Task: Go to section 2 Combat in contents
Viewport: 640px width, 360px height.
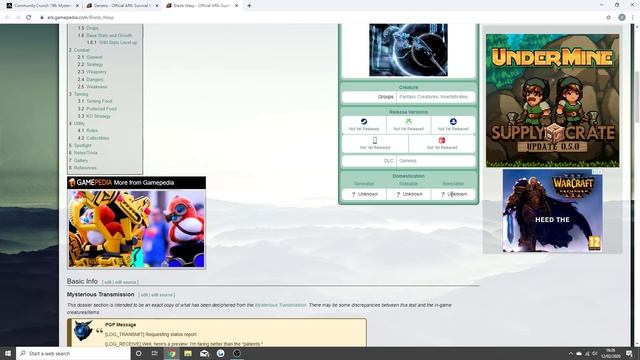Action: point(79,50)
